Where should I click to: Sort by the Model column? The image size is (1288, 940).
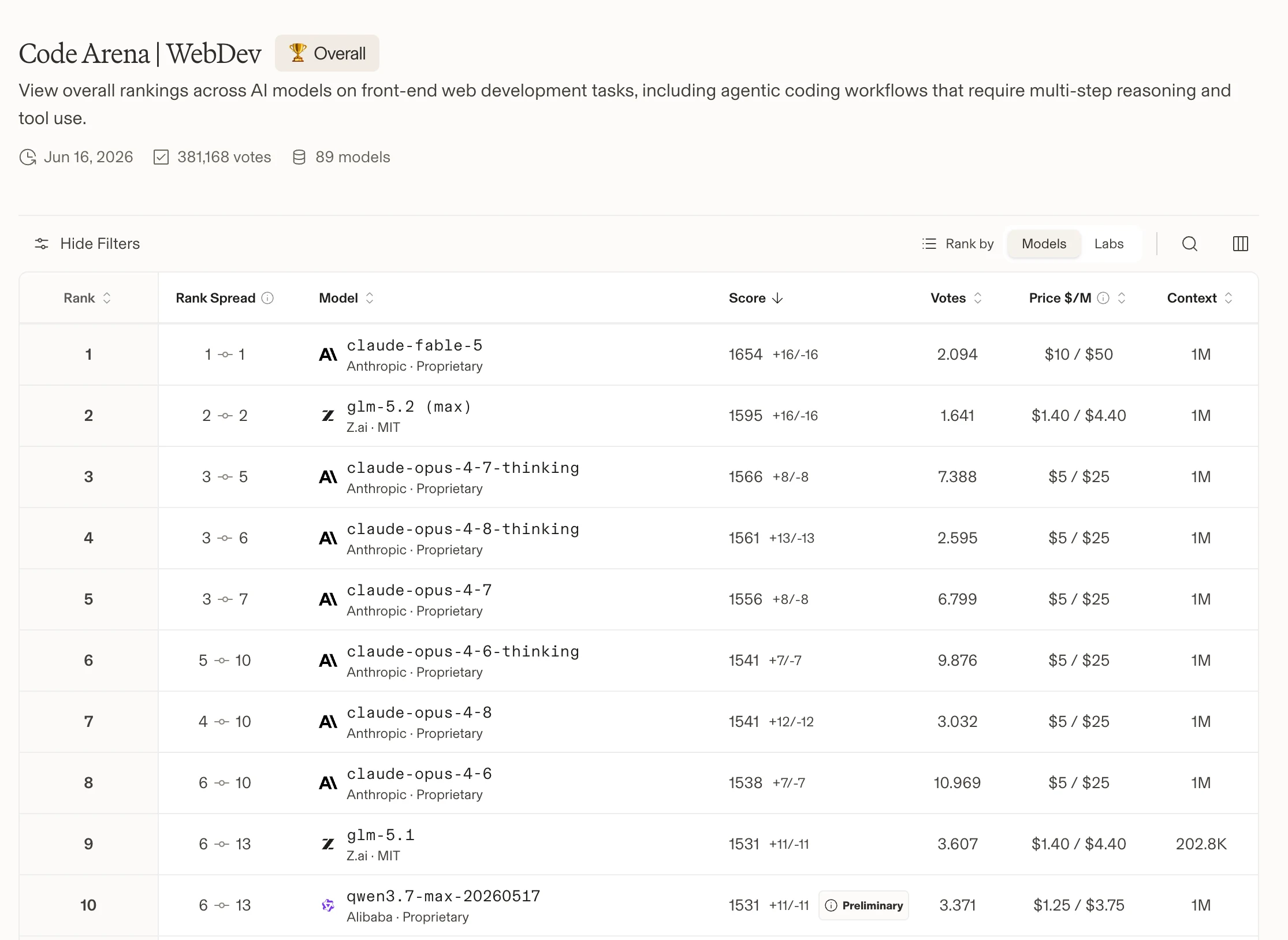click(x=346, y=298)
